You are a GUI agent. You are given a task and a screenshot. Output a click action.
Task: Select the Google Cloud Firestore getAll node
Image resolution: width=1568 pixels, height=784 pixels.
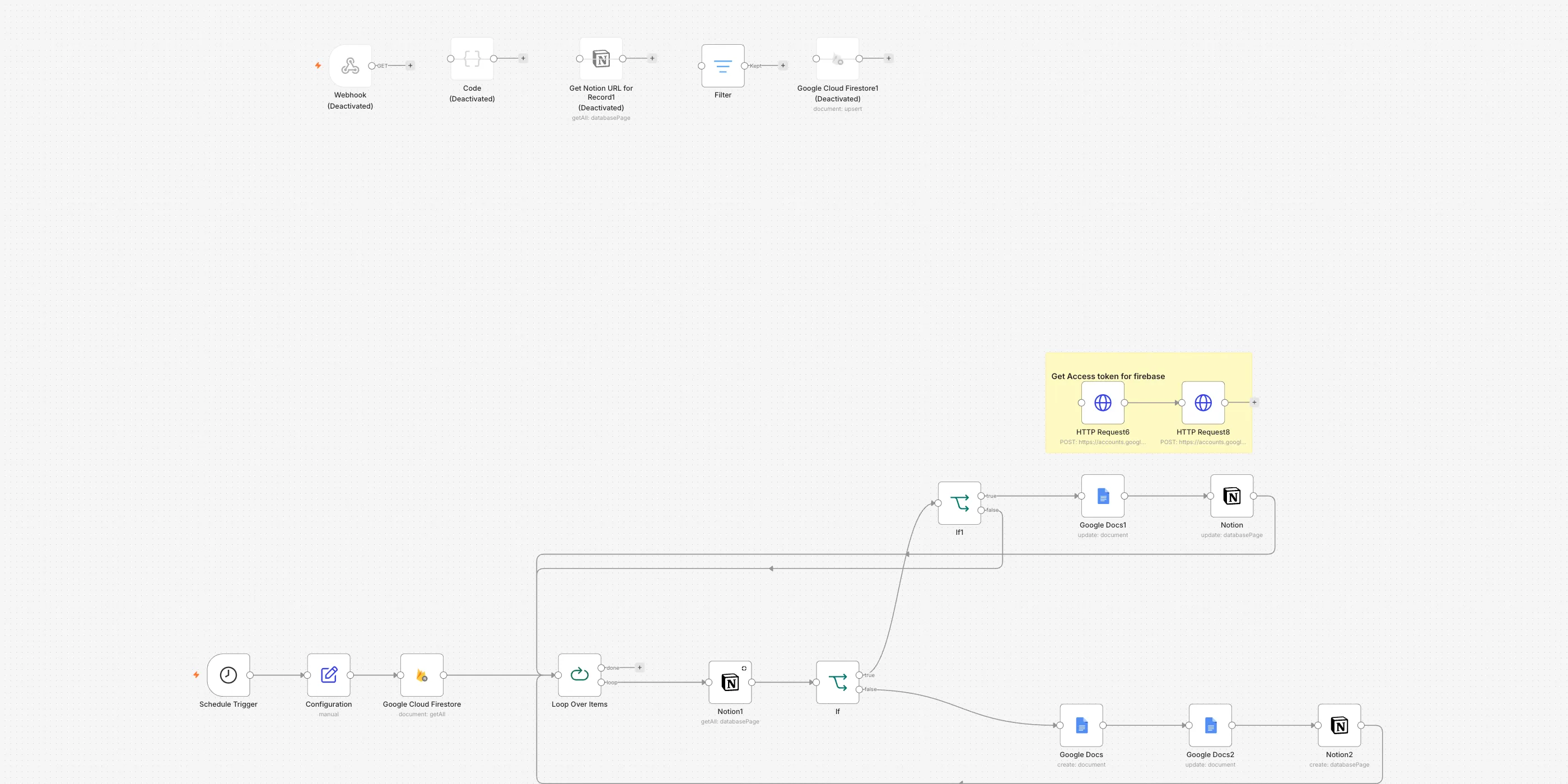[x=422, y=675]
